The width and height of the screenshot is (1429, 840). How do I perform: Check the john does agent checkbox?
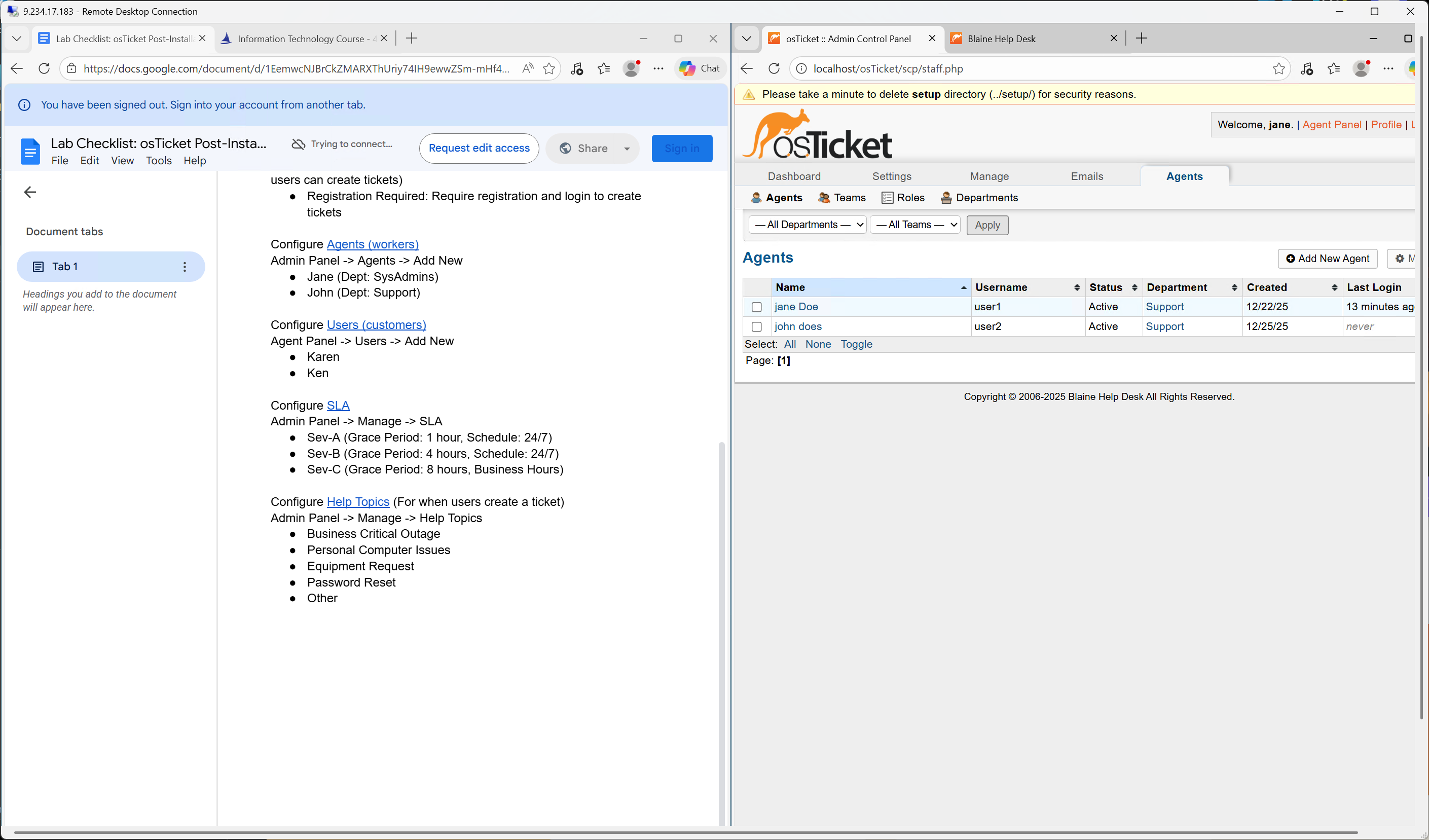(x=756, y=326)
